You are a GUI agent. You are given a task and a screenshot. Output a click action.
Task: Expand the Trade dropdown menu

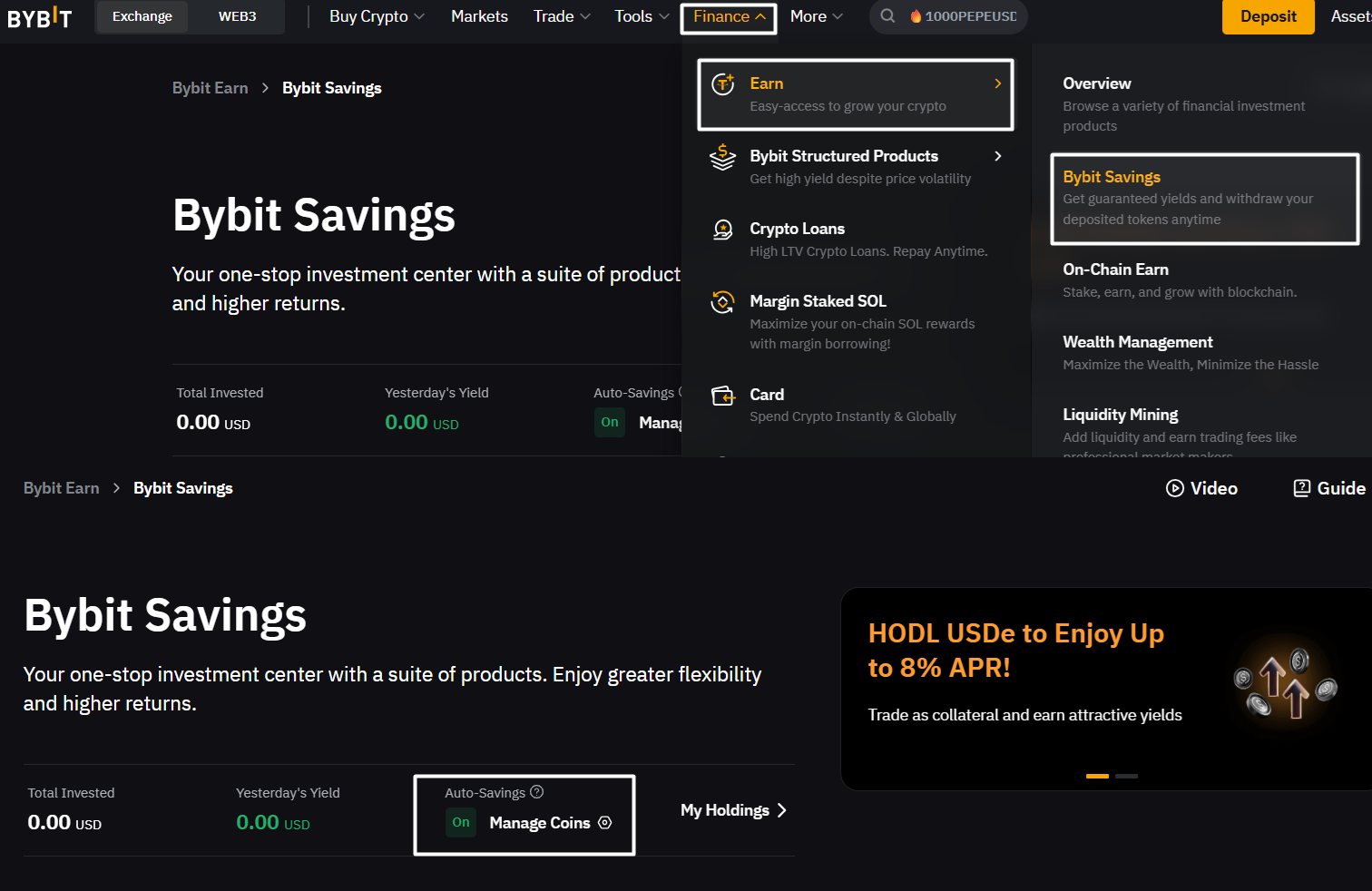point(562,16)
